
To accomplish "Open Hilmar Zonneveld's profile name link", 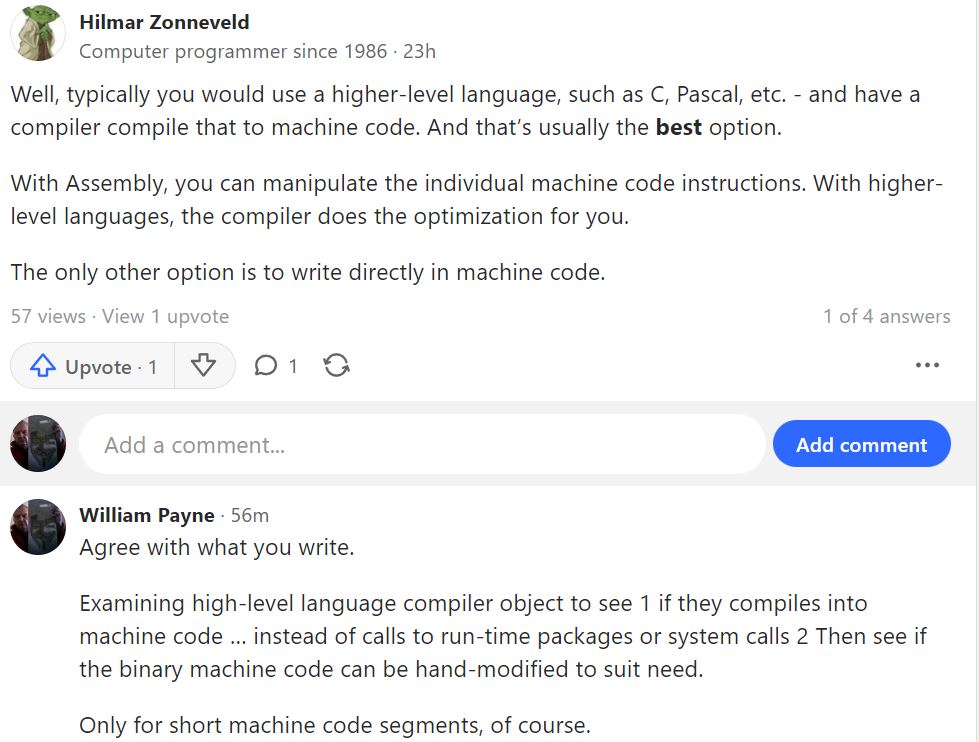I will (164, 22).
